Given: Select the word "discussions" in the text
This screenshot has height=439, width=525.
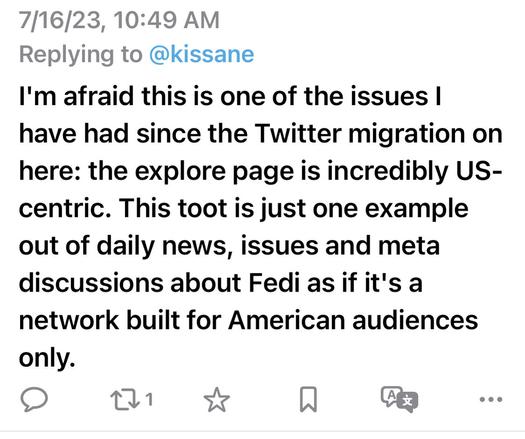Looking at the screenshot, I should pyautogui.click(x=91, y=283).
